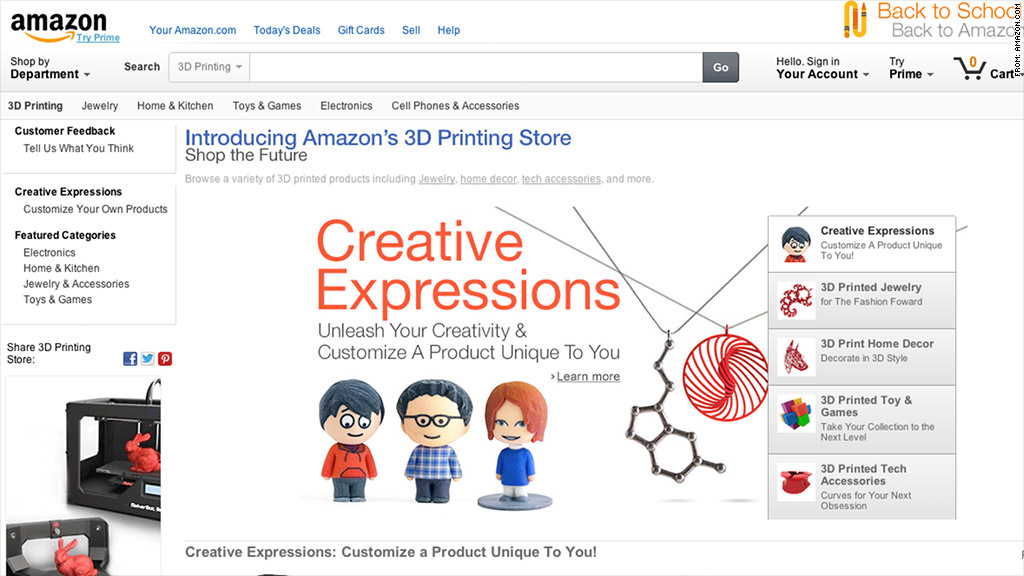Select the 3D Print Home Decor icon
Image resolution: width=1024 pixels, height=576 pixels.
[795, 357]
